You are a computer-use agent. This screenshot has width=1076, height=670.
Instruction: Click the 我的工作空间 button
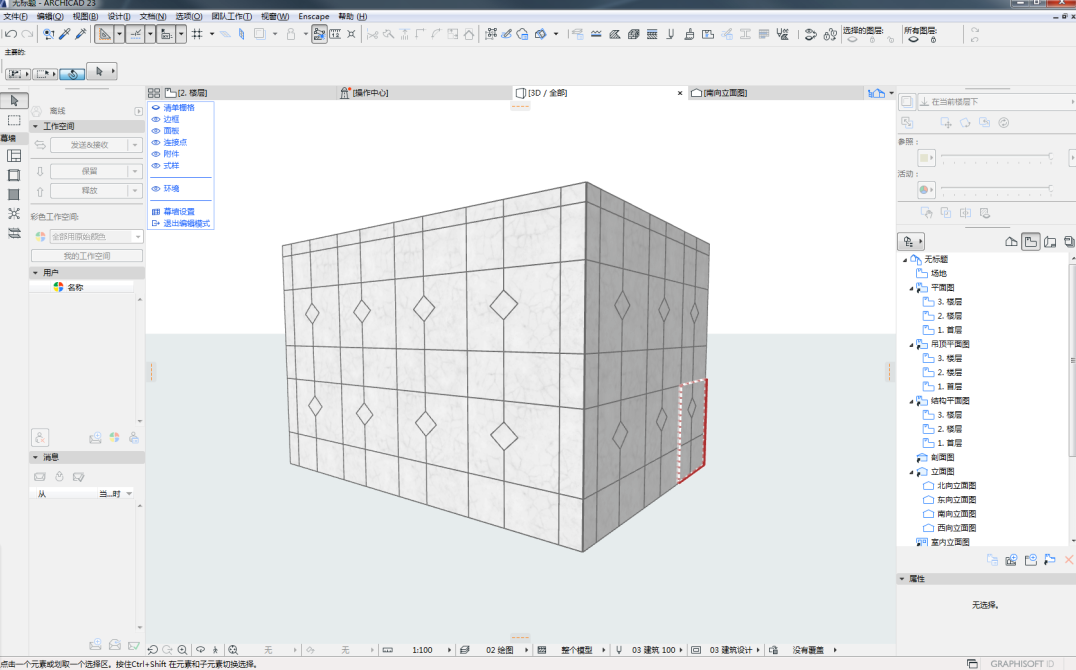coord(87,256)
